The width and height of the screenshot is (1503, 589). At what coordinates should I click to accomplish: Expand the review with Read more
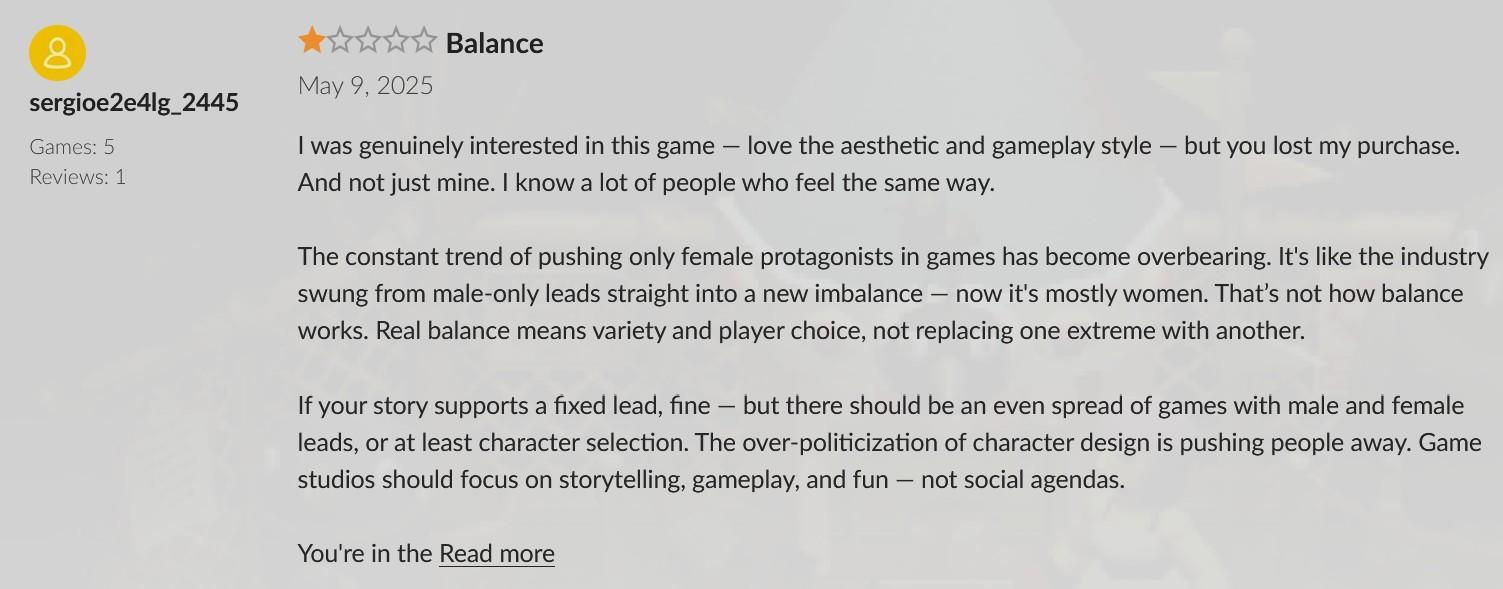[497, 553]
